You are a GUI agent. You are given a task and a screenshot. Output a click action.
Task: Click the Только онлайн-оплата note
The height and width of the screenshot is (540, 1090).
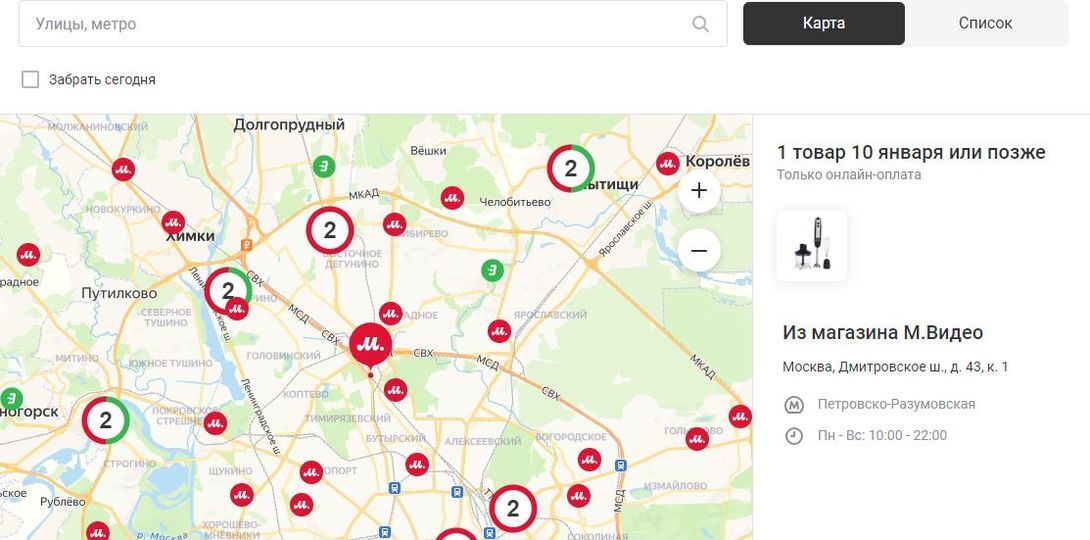[849, 175]
